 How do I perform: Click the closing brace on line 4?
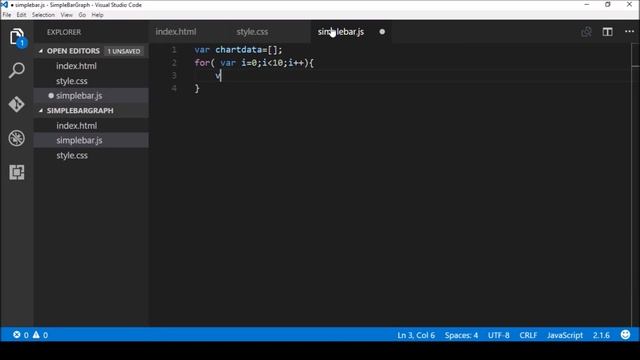click(x=197, y=88)
